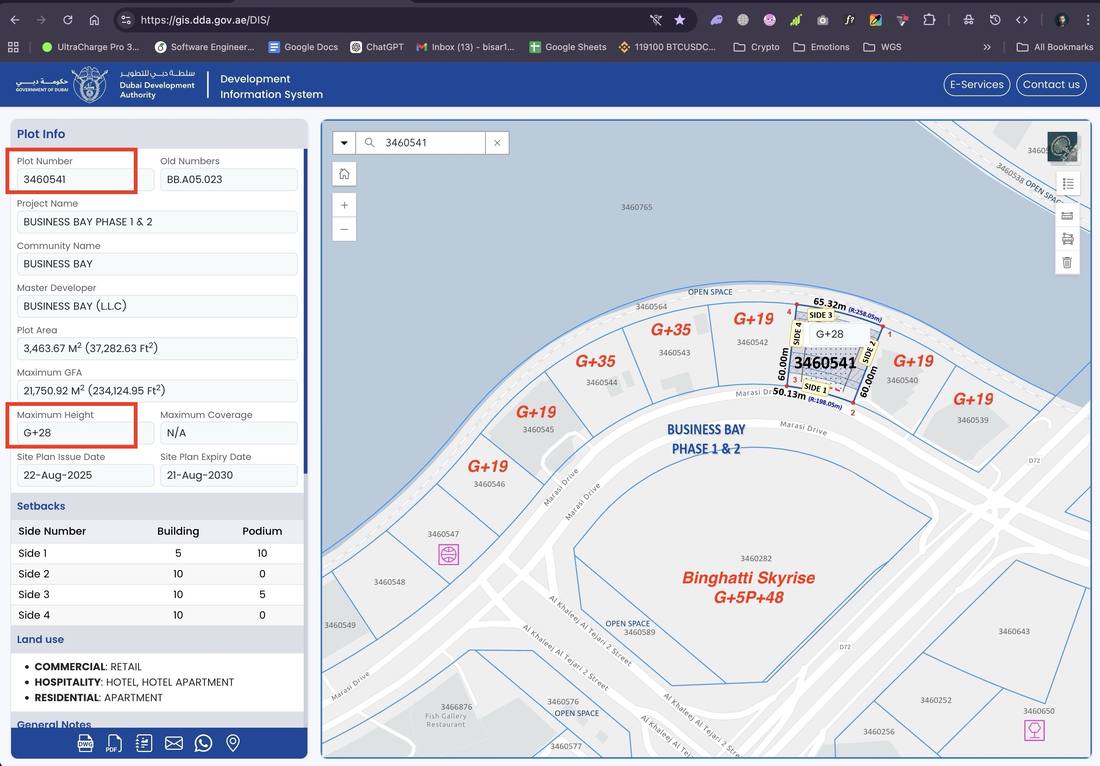Download the plot DWG file
Viewport: 1100px width, 766px height.
[x=86, y=743]
